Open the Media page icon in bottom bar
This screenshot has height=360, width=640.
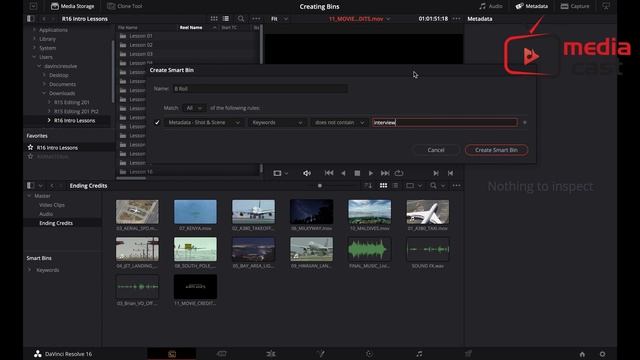(x=172, y=354)
